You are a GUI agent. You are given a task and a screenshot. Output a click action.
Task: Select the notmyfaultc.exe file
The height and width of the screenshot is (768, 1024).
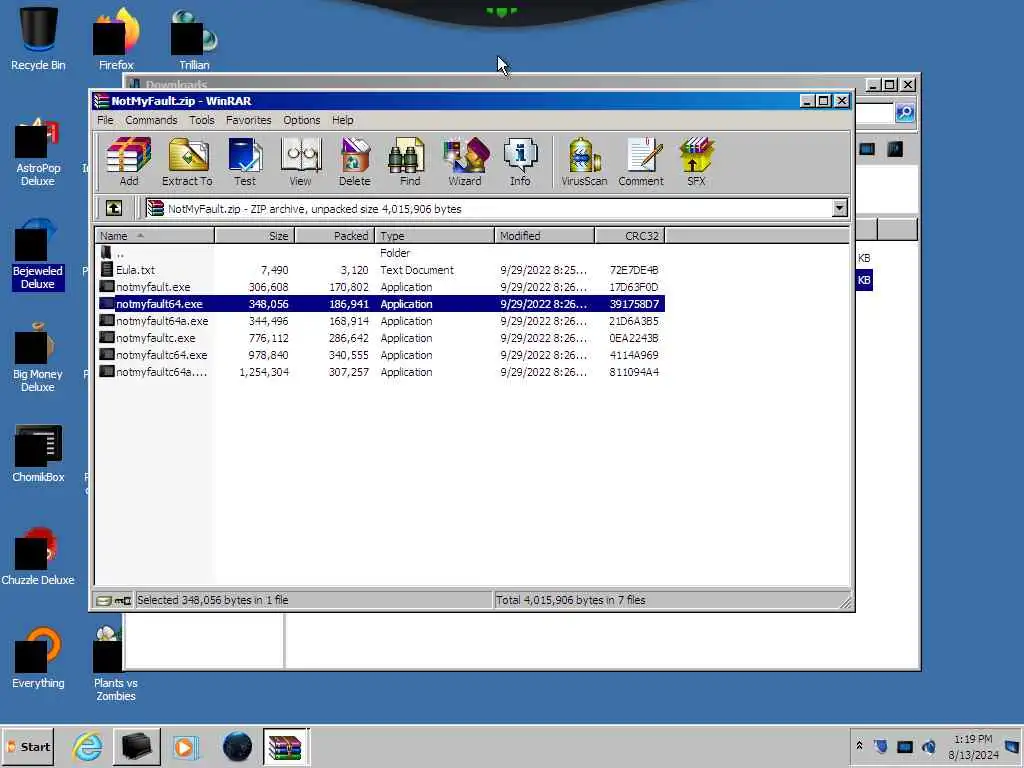click(380, 338)
